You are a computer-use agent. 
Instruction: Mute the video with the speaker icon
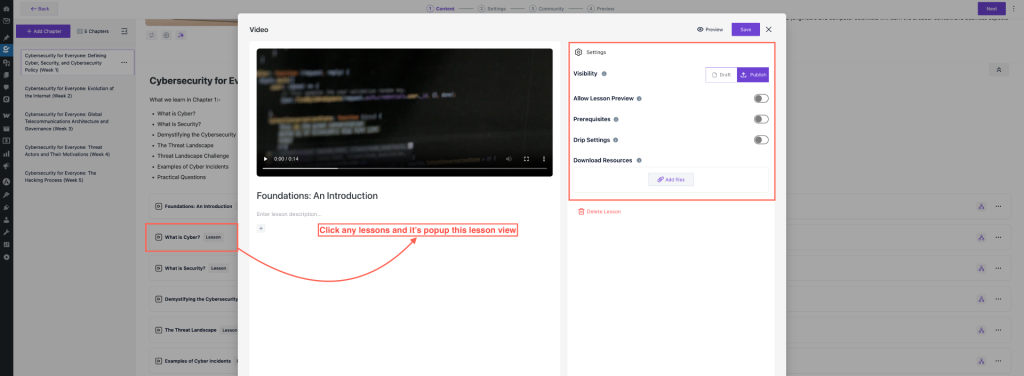click(509, 159)
